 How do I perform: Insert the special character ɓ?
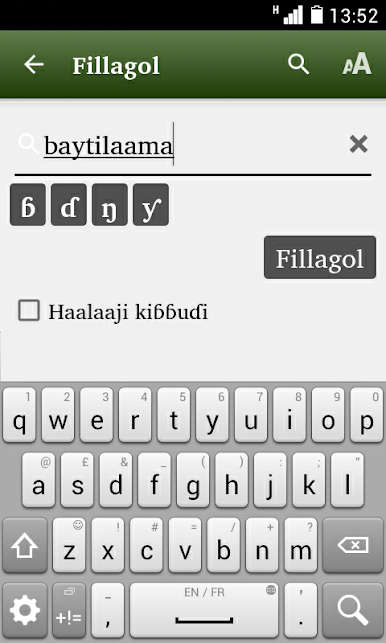tap(27, 205)
